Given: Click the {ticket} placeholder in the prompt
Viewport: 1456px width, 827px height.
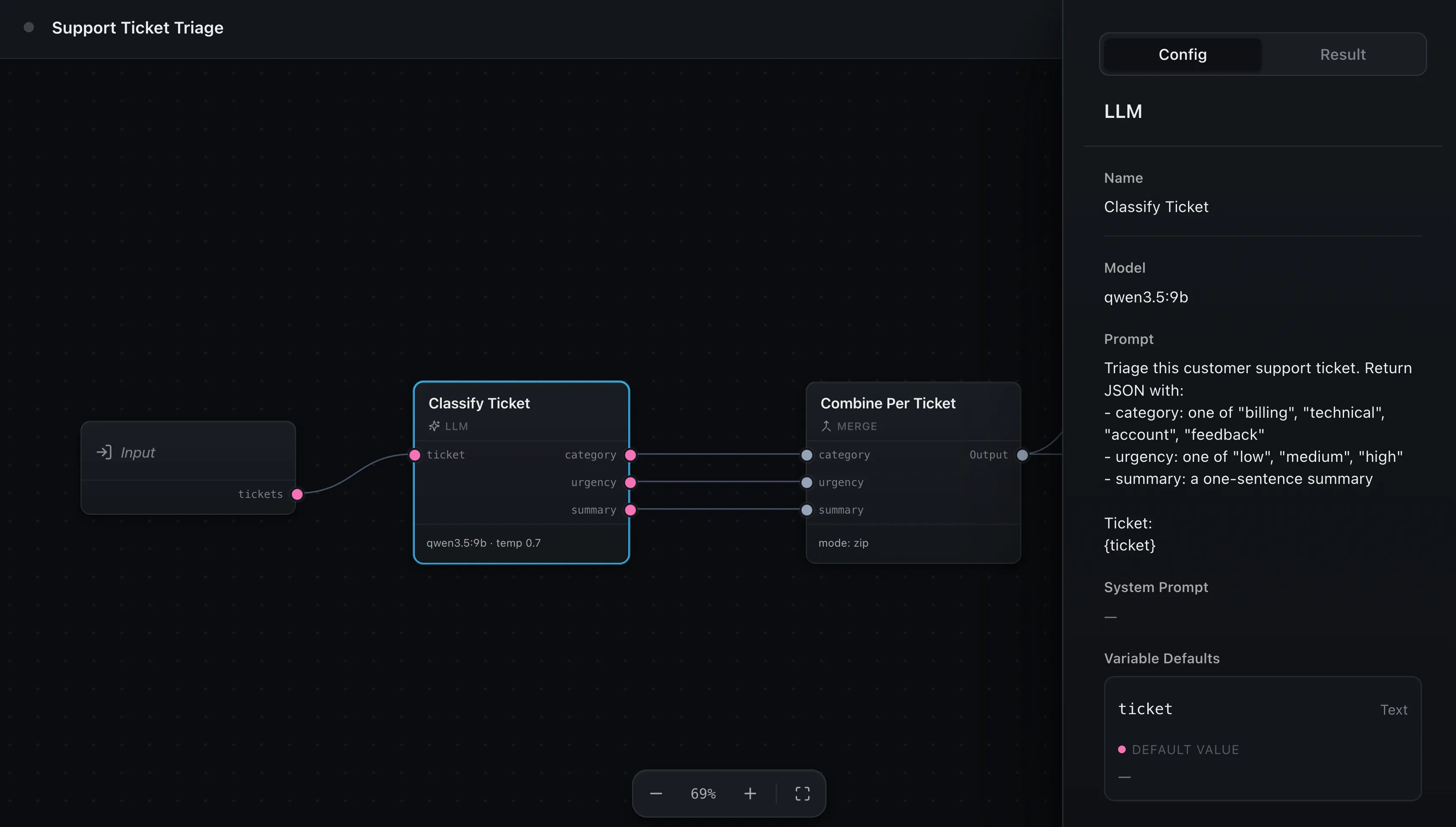Looking at the screenshot, I should click(x=1130, y=545).
